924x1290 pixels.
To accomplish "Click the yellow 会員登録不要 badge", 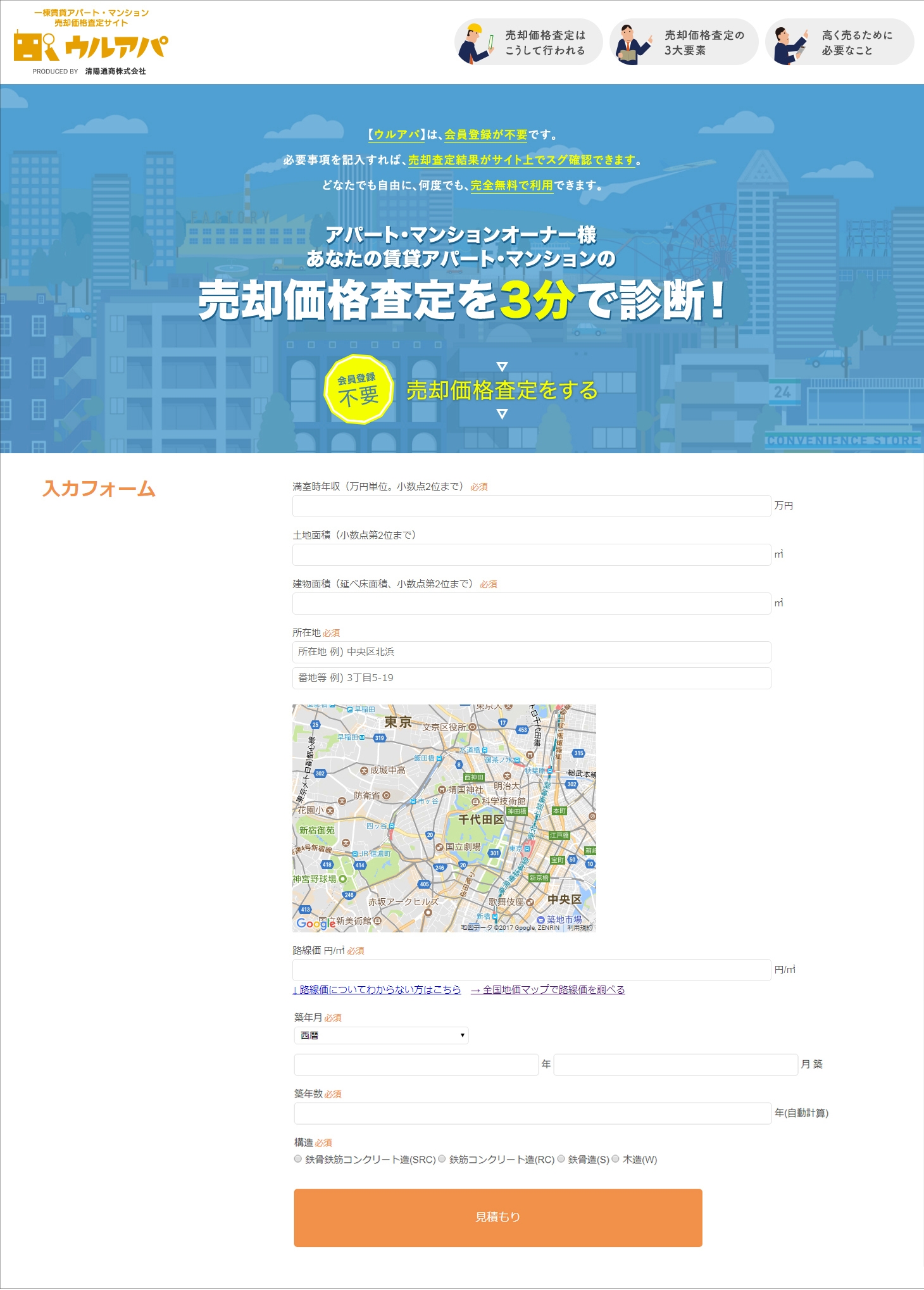I will pyautogui.click(x=359, y=389).
